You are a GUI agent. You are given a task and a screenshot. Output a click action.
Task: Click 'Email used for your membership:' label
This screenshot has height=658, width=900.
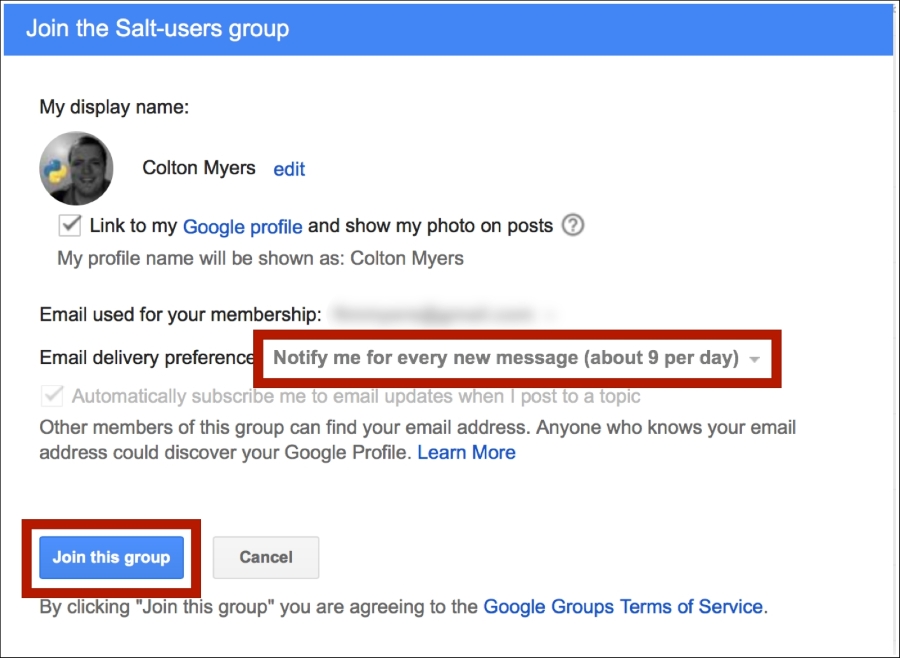click(180, 315)
